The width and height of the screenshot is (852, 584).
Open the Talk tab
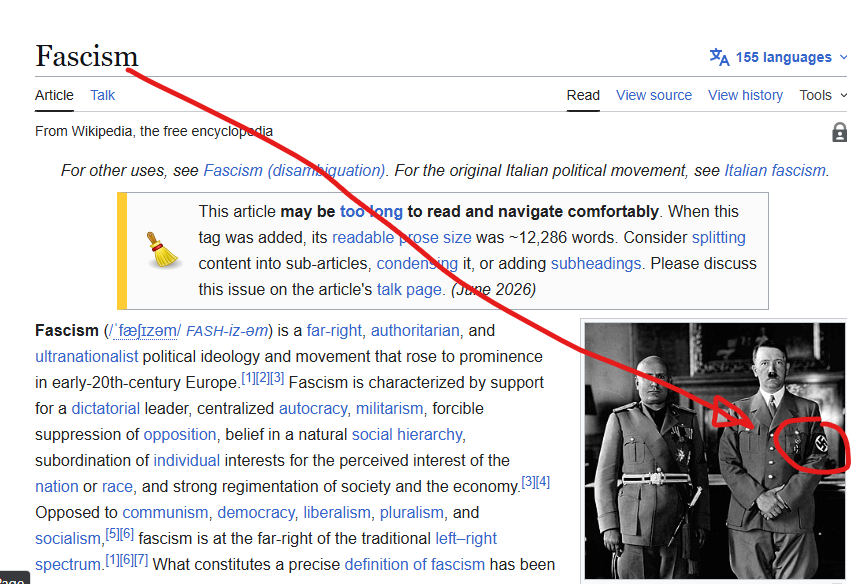(x=103, y=95)
